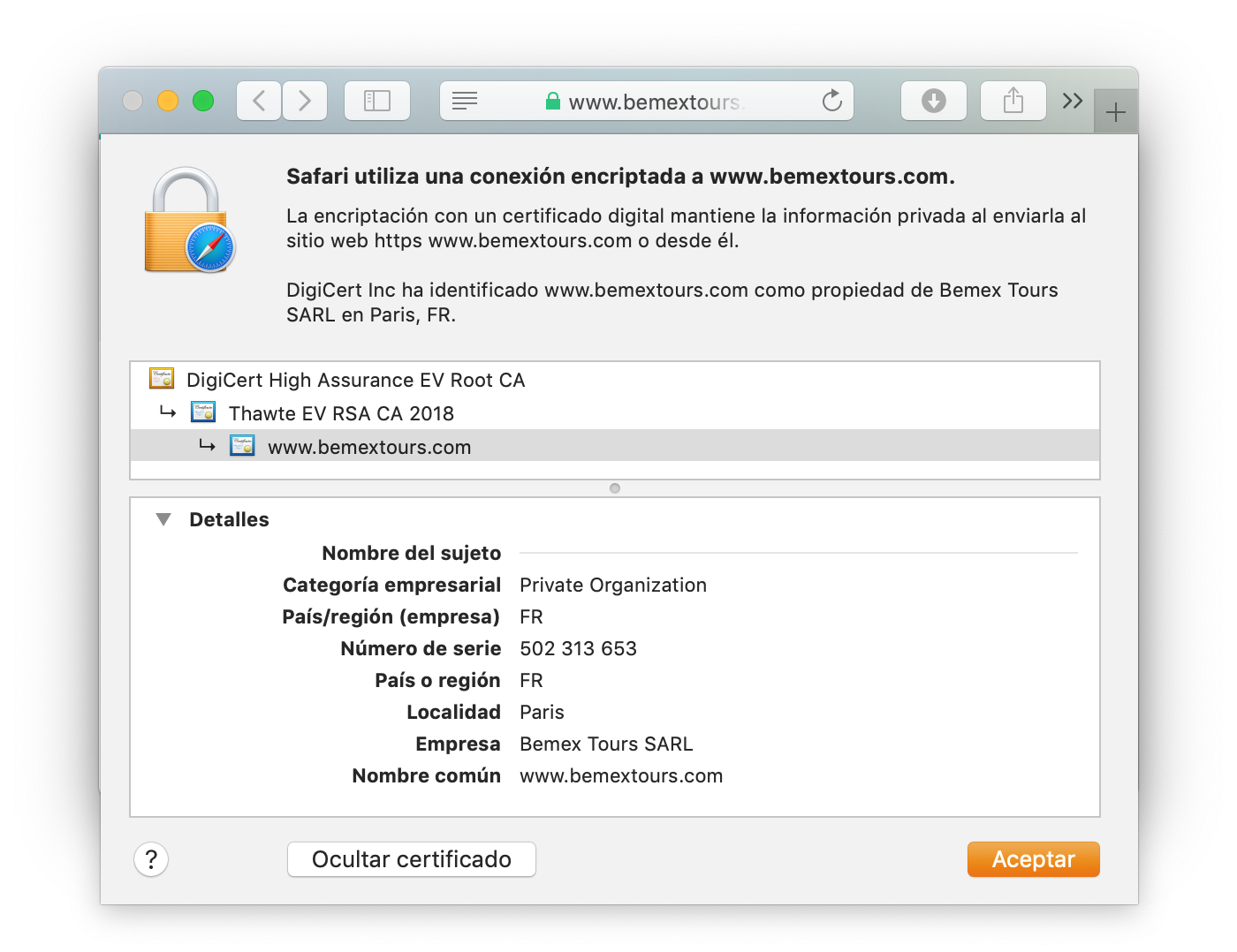Click 'Nombre común' field label
The image size is (1237, 952).
point(426,775)
